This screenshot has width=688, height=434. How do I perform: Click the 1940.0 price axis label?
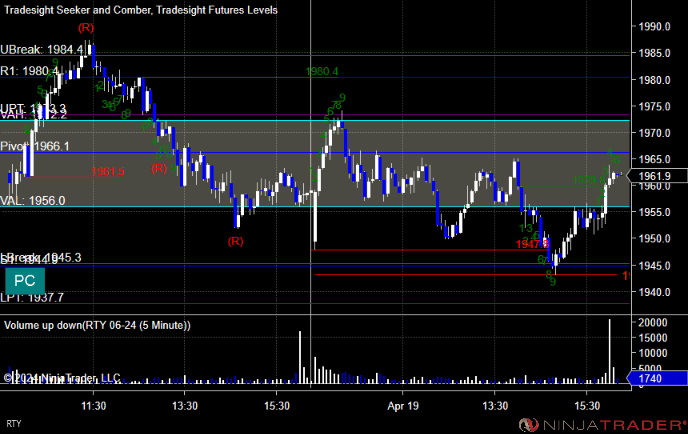pos(654,292)
